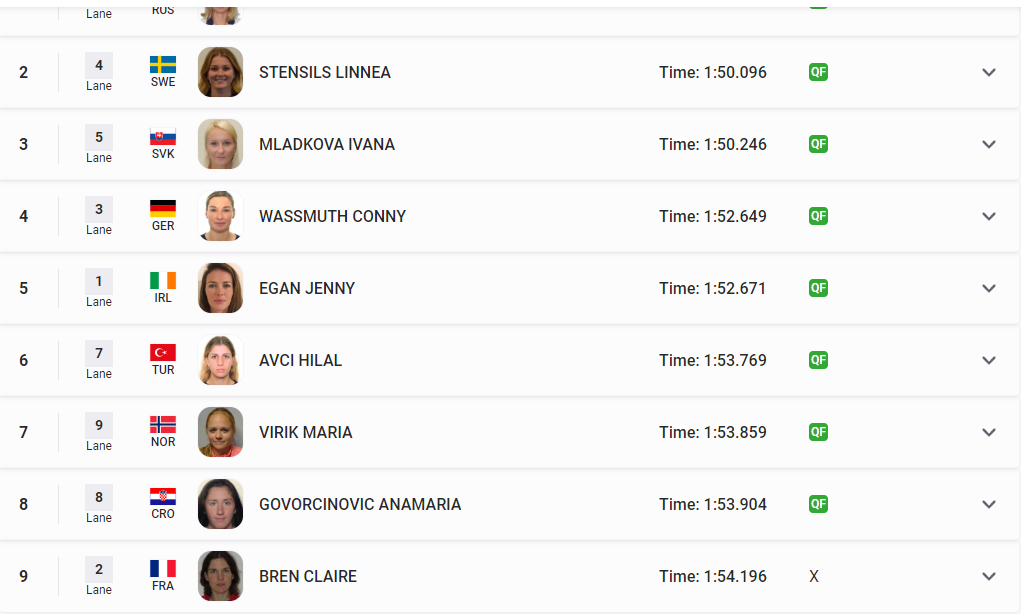Image resolution: width=1021 pixels, height=614 pixels.
Task: Click the Turkey flag icon
Action: [x=163, y=353]
